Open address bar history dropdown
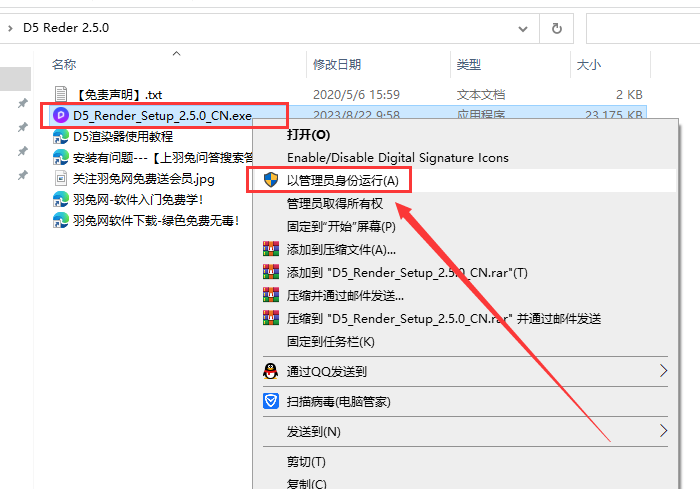The height and width of the screenshot is (489, 700). 523,29
